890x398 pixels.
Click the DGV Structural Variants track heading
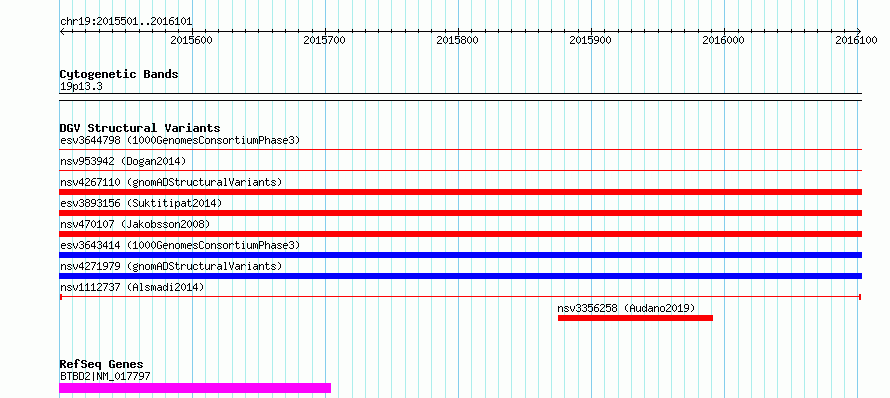pos(140,128)
